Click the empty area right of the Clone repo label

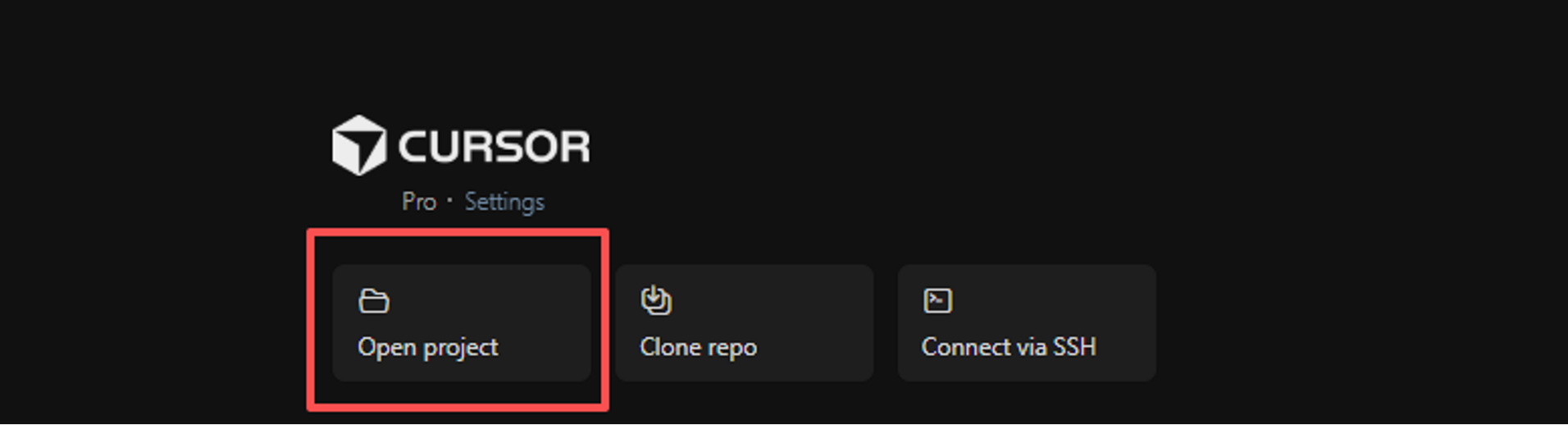pos(814,348)
